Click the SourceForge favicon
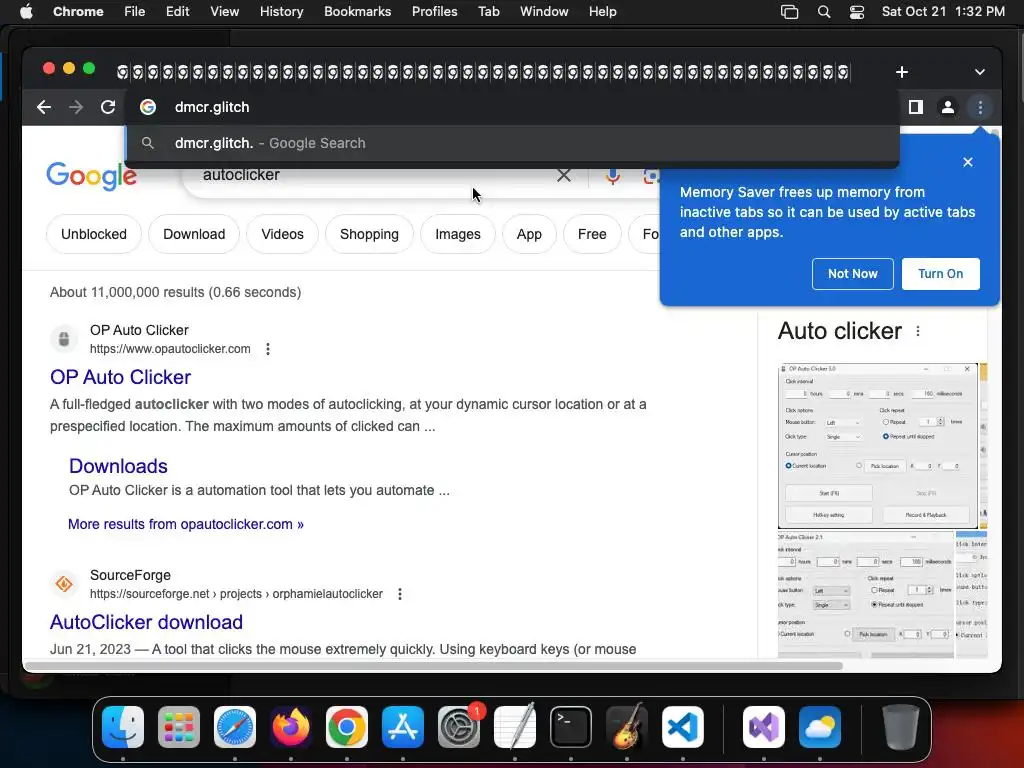 (x=64, y=584)
